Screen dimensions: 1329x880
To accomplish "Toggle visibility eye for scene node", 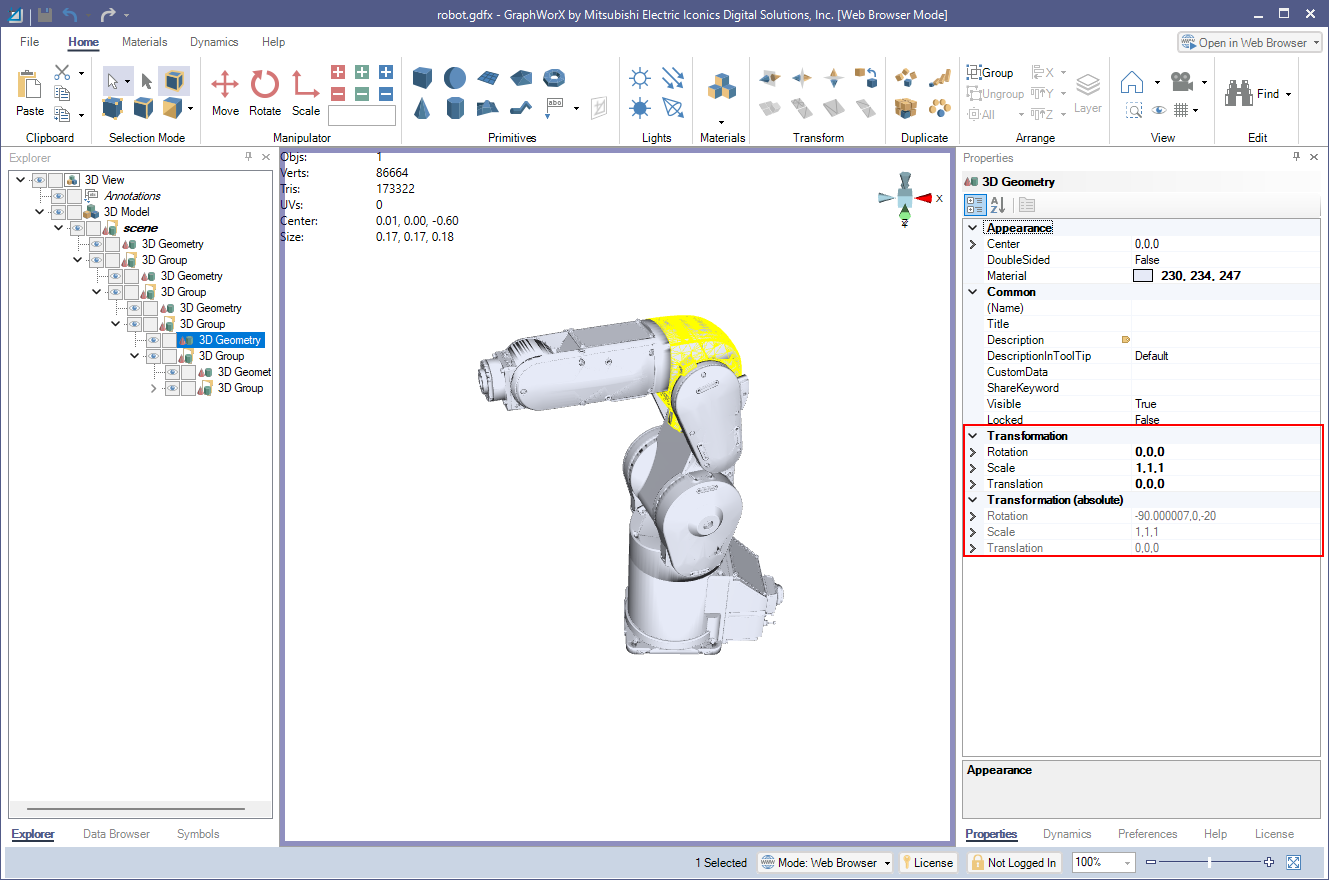I will [78, 228].
